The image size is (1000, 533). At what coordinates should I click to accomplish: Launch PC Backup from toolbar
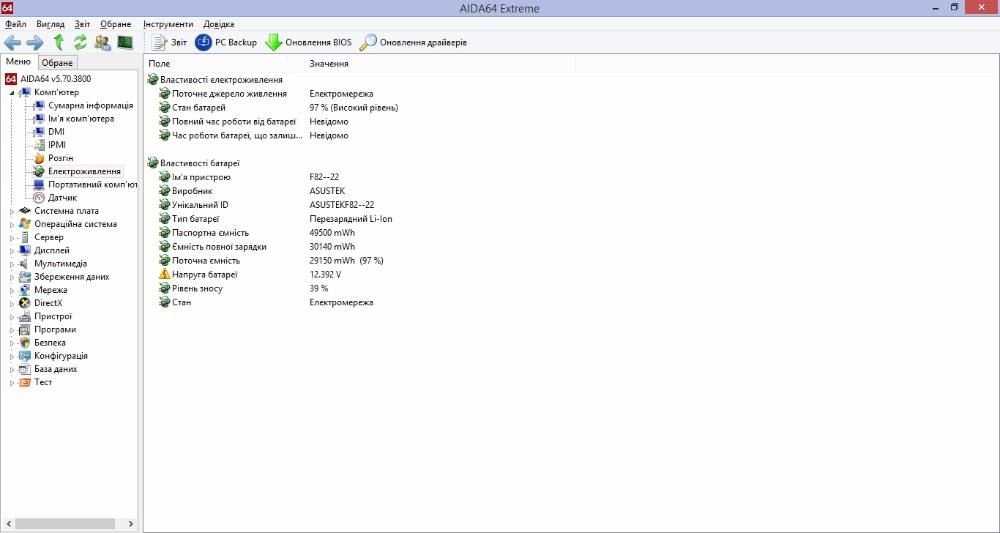click(x=226, y=43)
